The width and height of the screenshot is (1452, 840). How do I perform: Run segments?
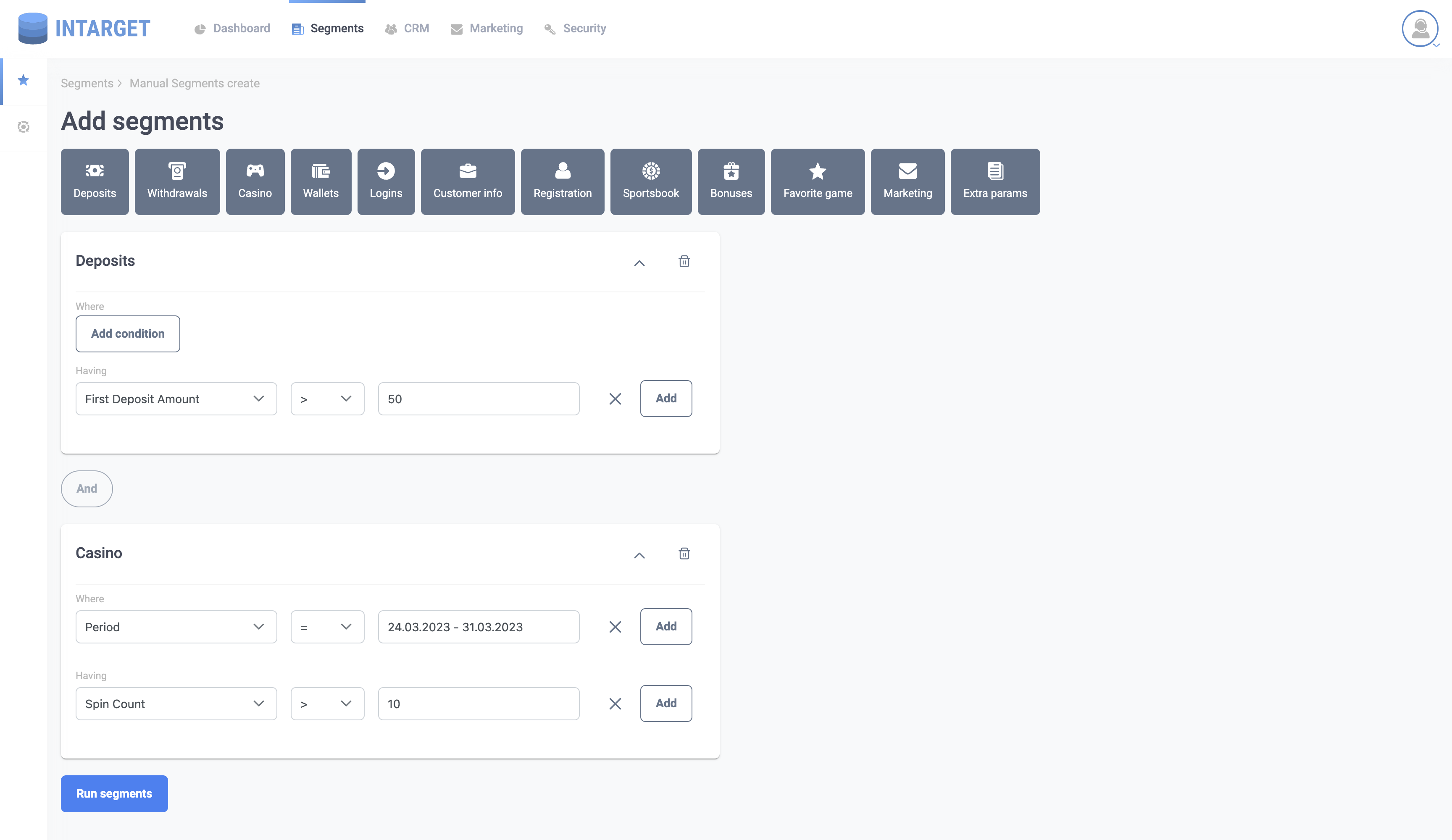tap(114, 793)
